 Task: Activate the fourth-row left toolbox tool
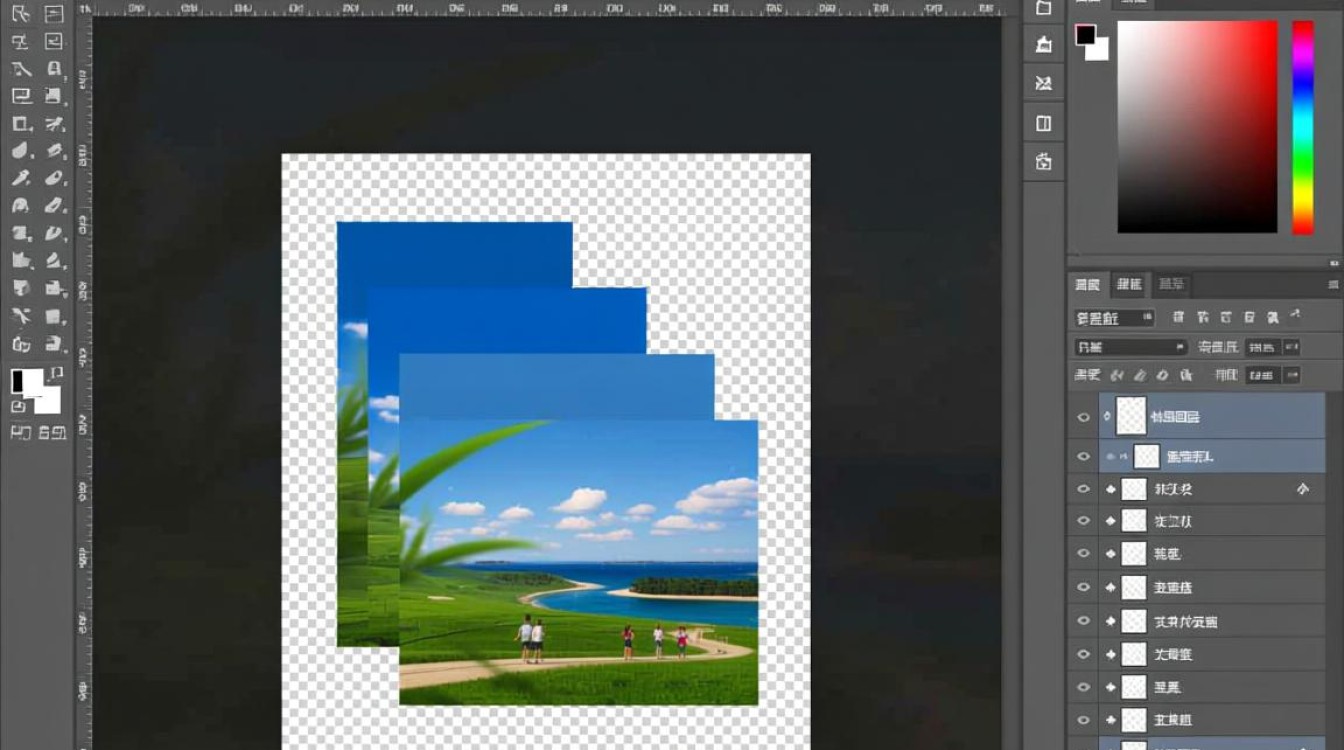click(x=20, y=97)
